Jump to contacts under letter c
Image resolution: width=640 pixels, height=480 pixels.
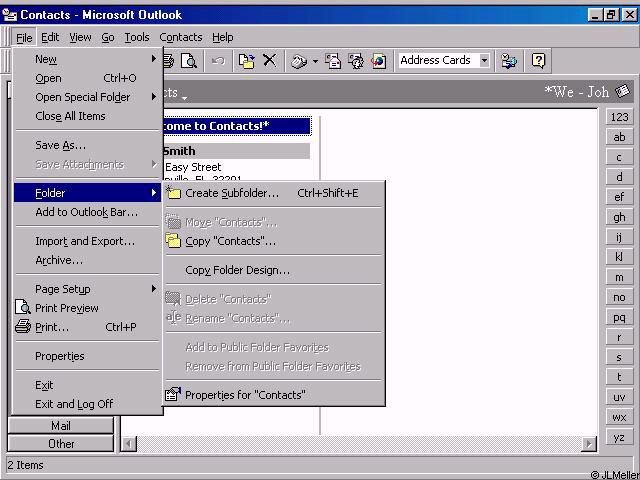coord(619,157)
